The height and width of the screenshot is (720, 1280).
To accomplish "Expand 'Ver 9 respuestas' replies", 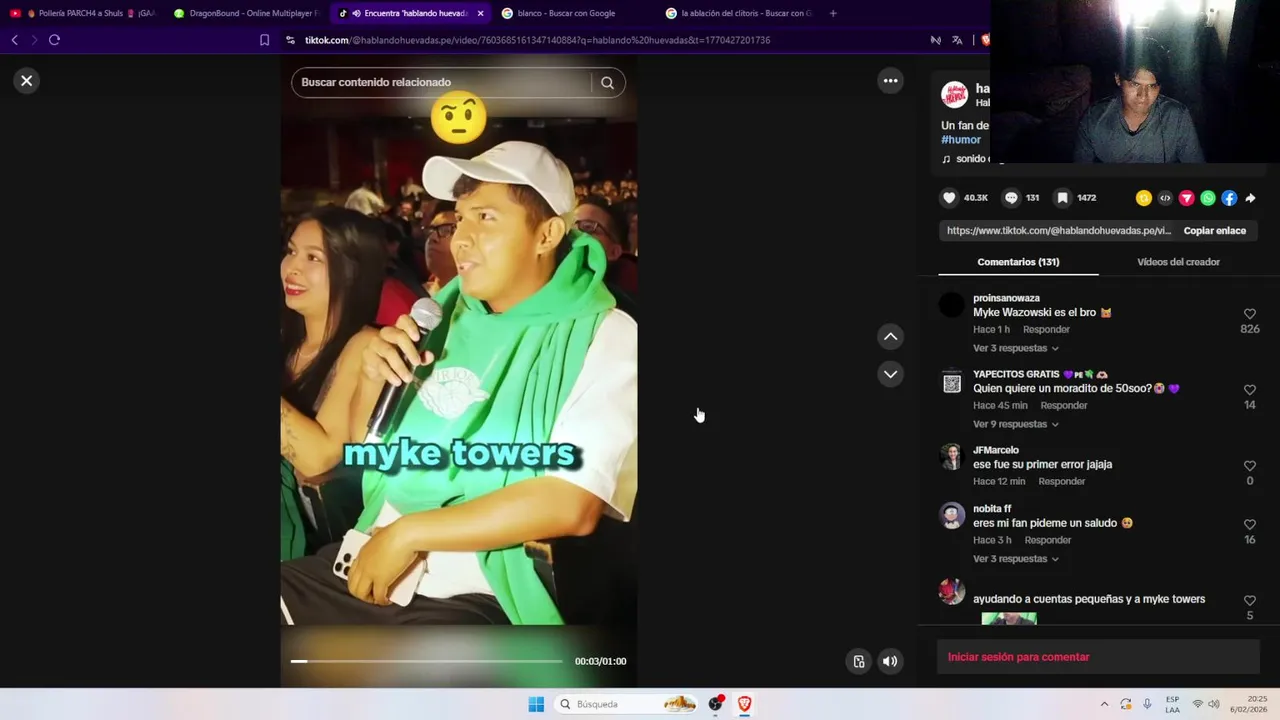I will pyautogui.click(x=1016, y=425).
